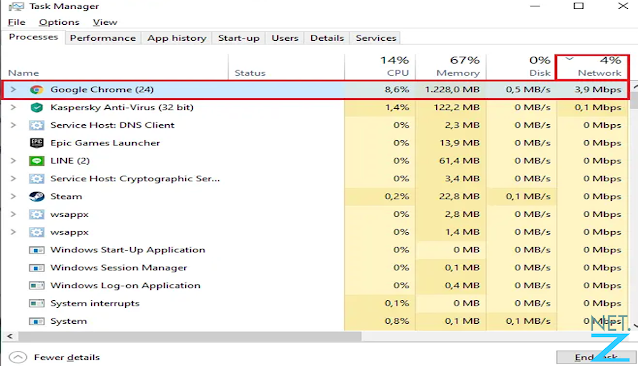Click the Google Chrome icon in process list
The width and height of the screenshot is (638, 366).
click(x=37, y=90)
